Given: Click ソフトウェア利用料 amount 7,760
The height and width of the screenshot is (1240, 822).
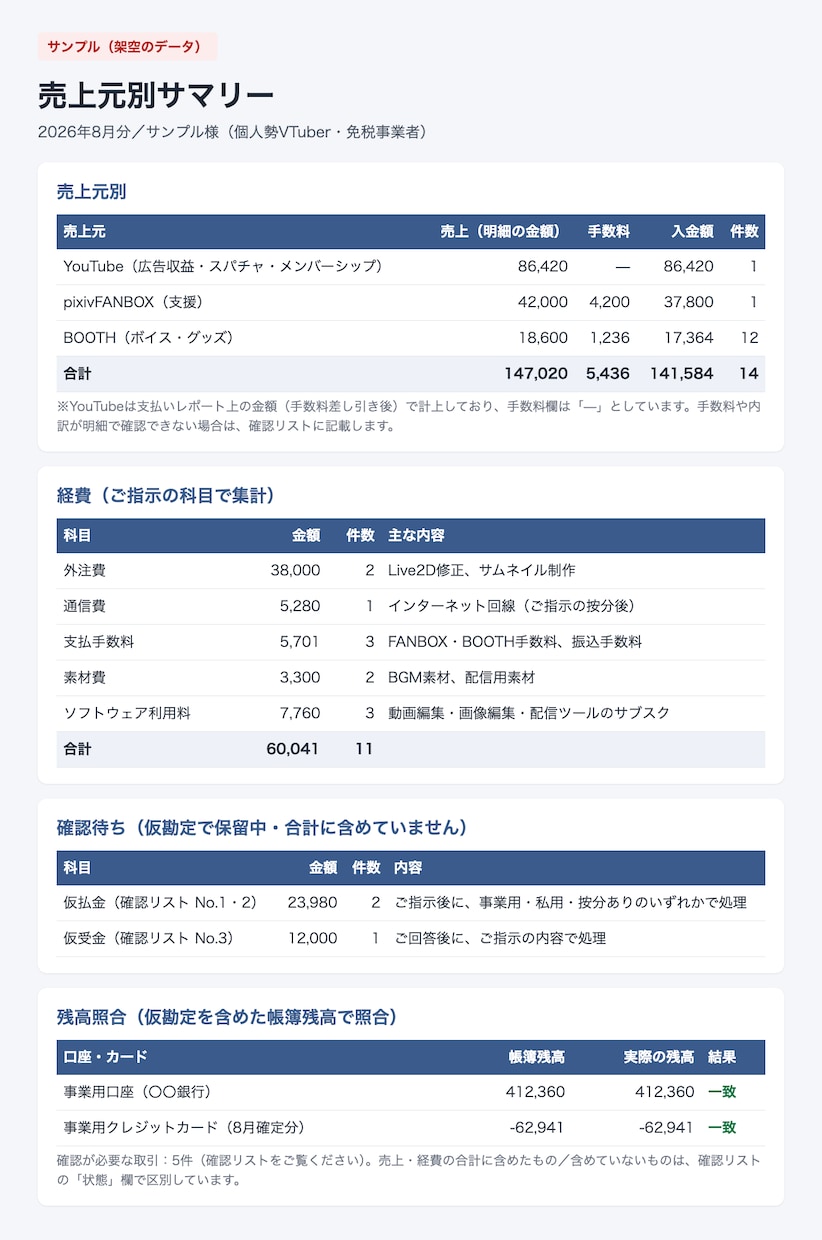Looking at the screenshot, I should click(301, 713).
